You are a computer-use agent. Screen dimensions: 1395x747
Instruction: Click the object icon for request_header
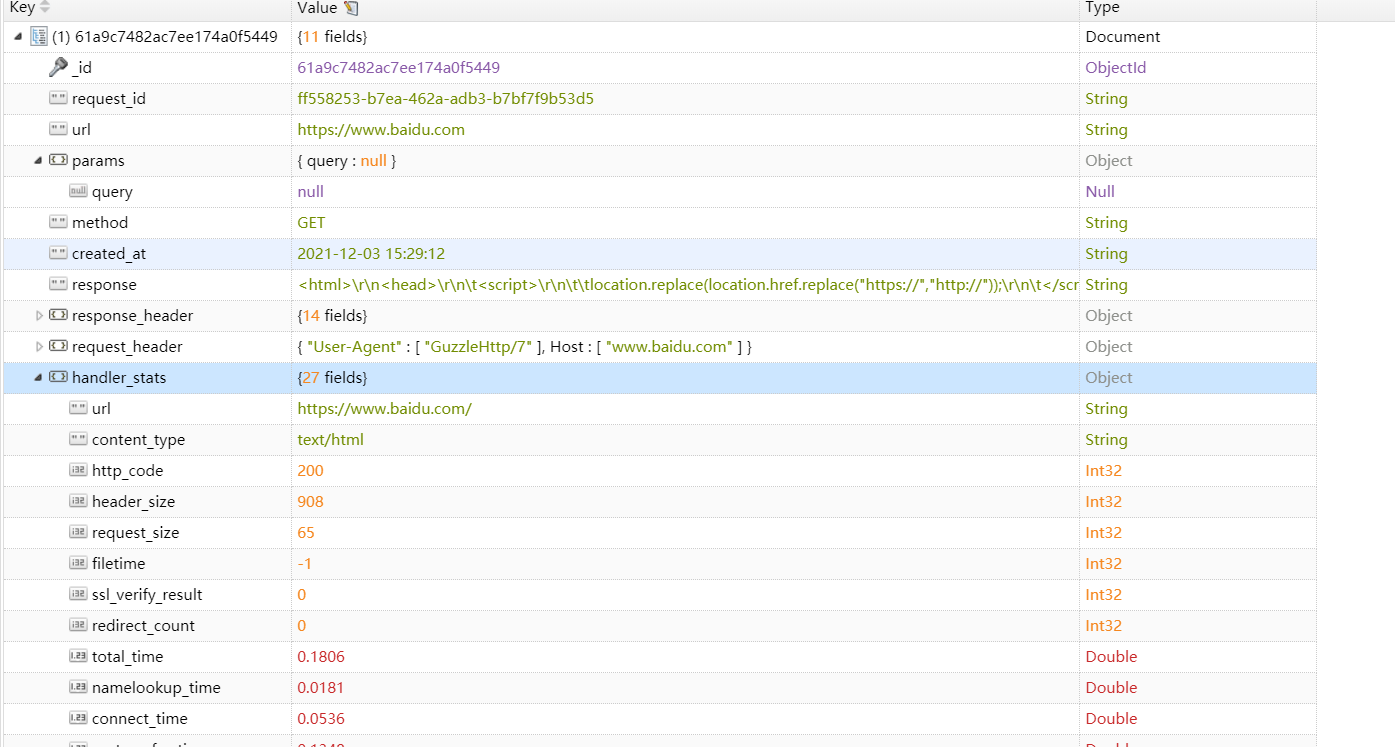[x=59, y=347]
